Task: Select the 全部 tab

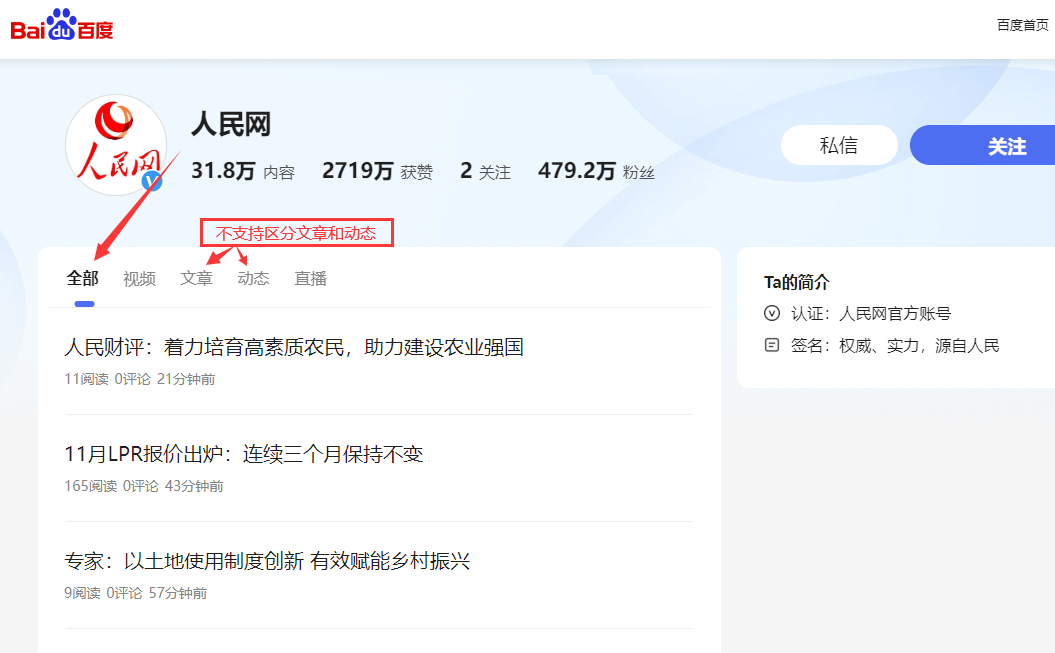Action: coord(83,278)
